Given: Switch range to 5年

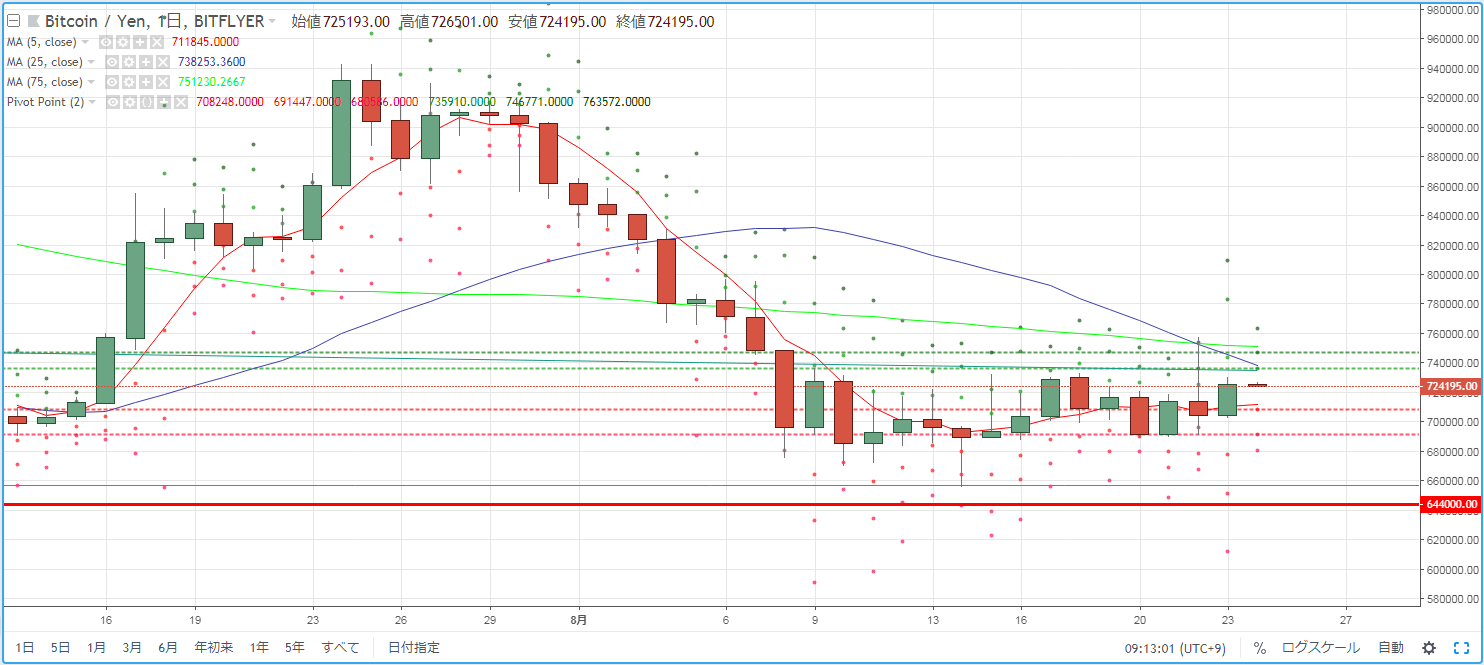Looking at the screenshot, I should pyautogui.click(x=294, y=647).
